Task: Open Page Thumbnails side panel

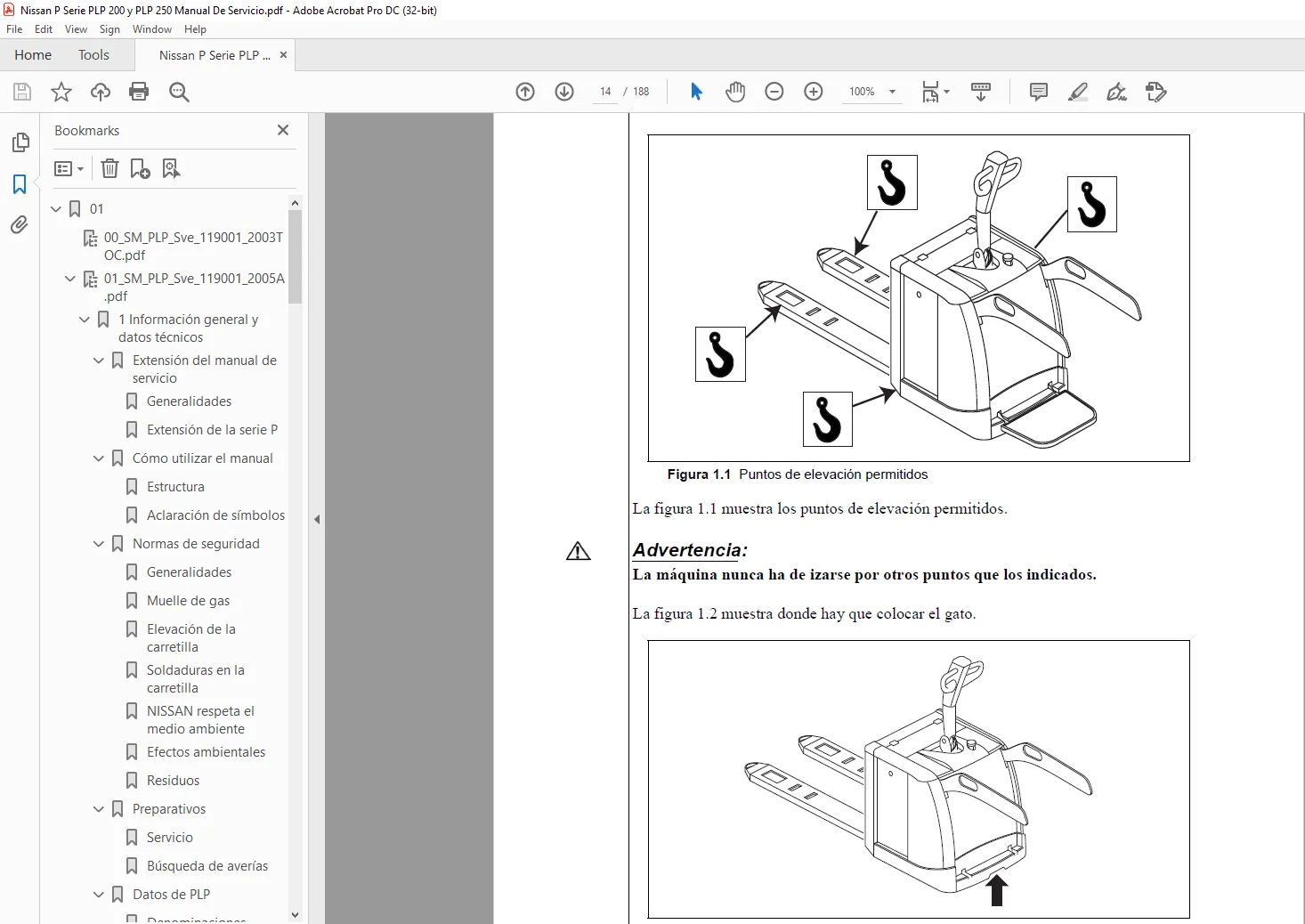Action: 20,142
